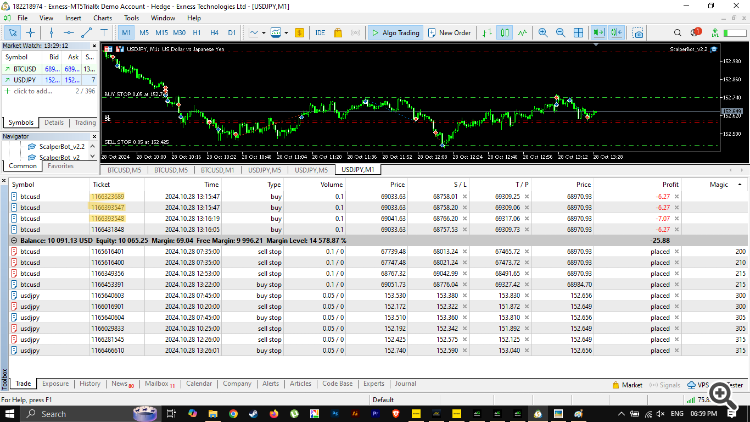Draw a vertical line
This screenshot has width=750, height=422.
pyautogui.click(x=51, y=33)
